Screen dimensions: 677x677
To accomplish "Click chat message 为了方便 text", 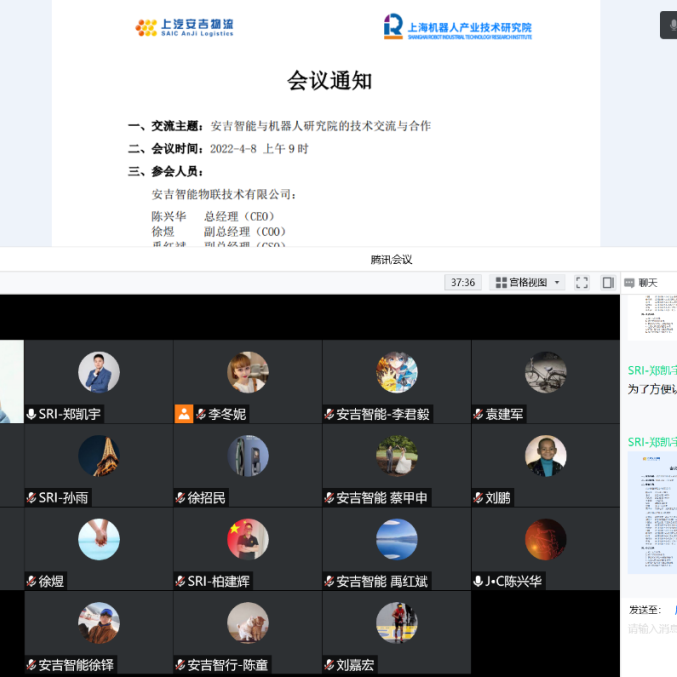I will pyautogui.click(x=652, y=389).
